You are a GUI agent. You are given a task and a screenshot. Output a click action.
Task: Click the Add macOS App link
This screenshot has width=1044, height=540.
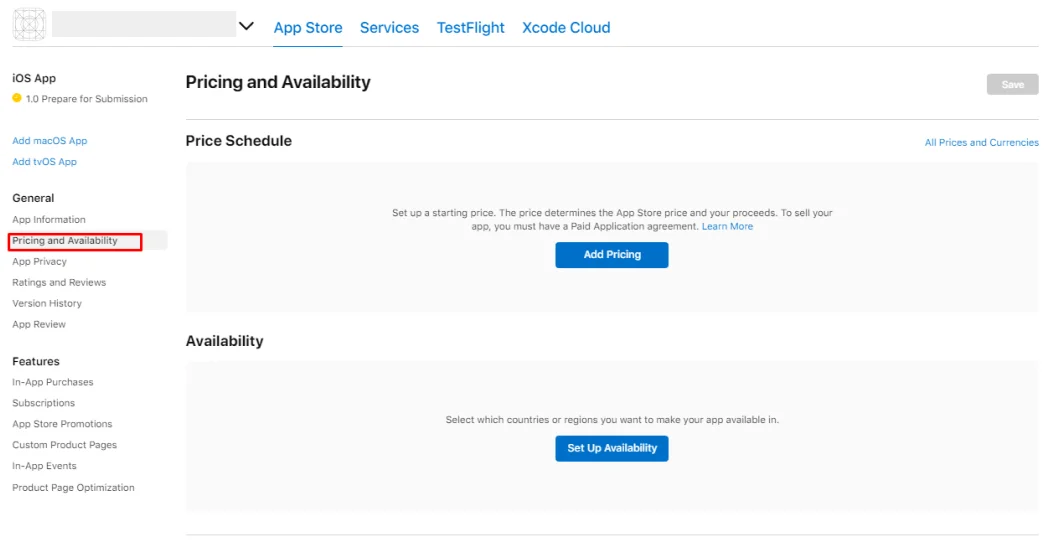[50, 140]
